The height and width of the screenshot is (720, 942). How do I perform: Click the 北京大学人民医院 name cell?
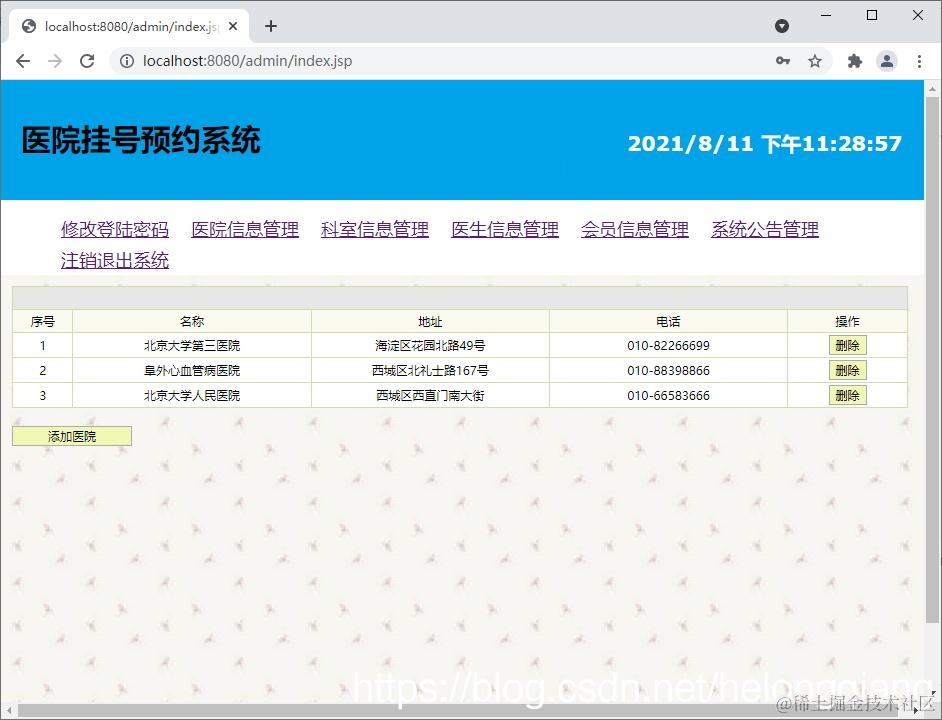pos(192,395)
